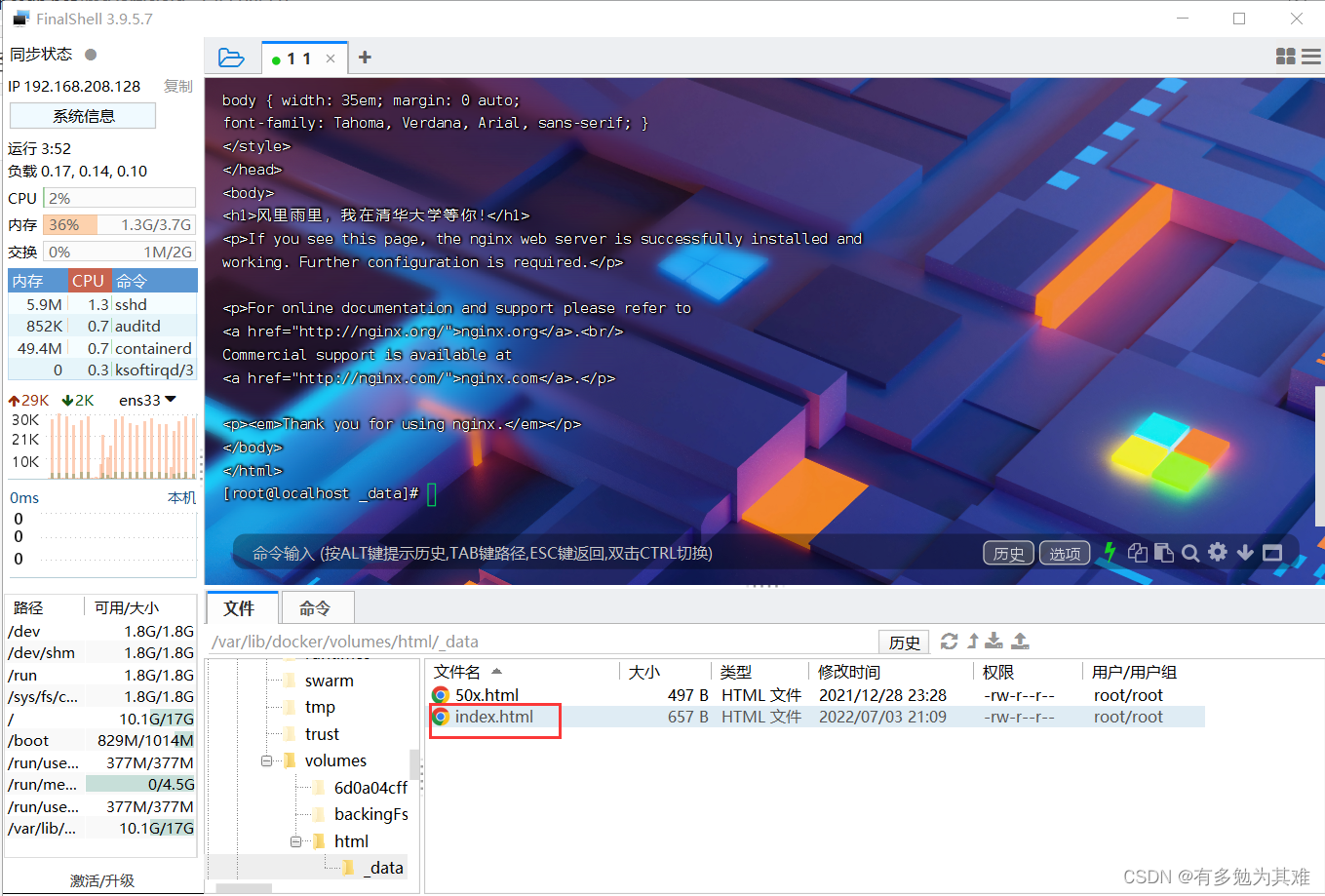Open terminal search with the magnifier icon
Screen dimensions: 1325x896
pos(1190,553)
